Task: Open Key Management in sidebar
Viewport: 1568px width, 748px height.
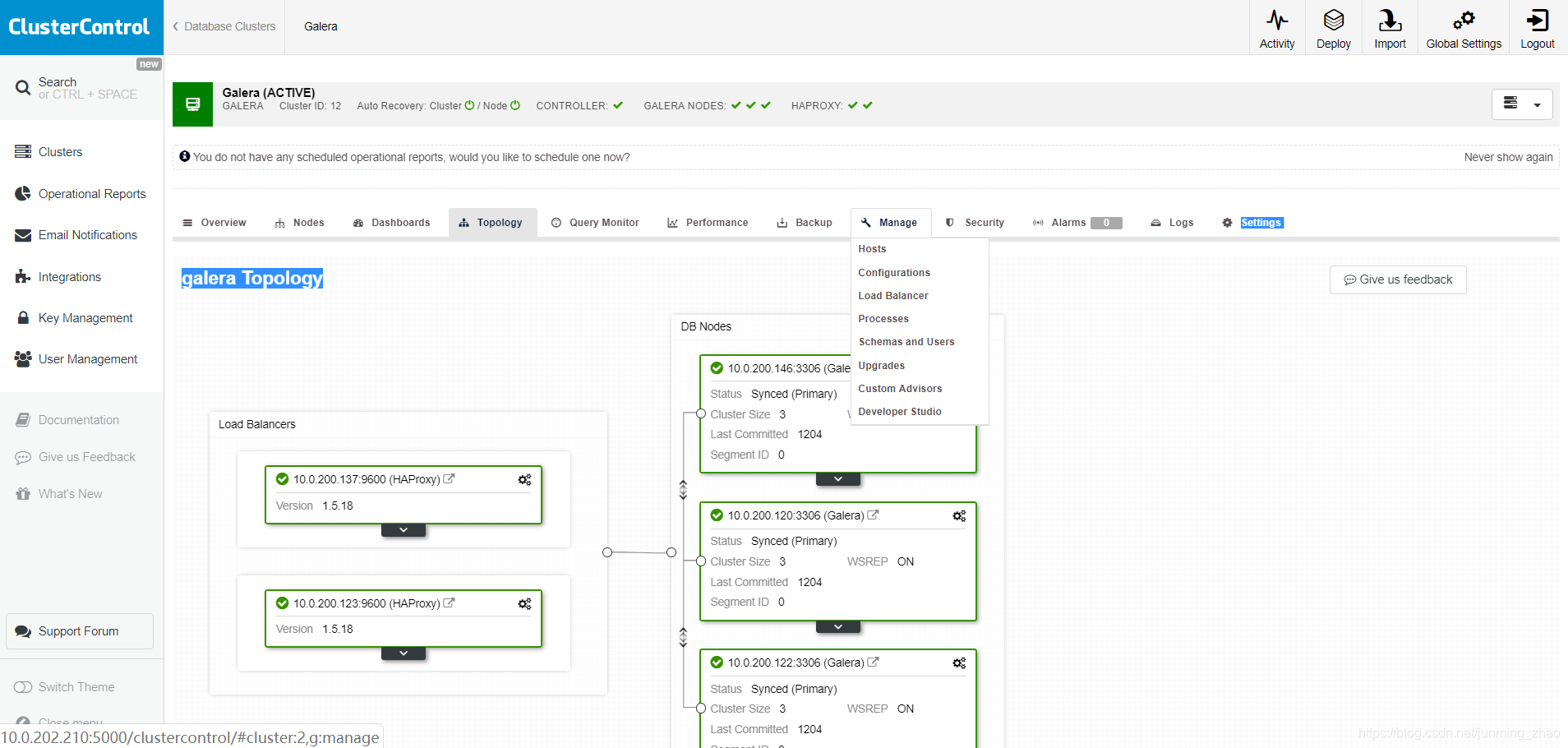Action: [x=74, y=318]
